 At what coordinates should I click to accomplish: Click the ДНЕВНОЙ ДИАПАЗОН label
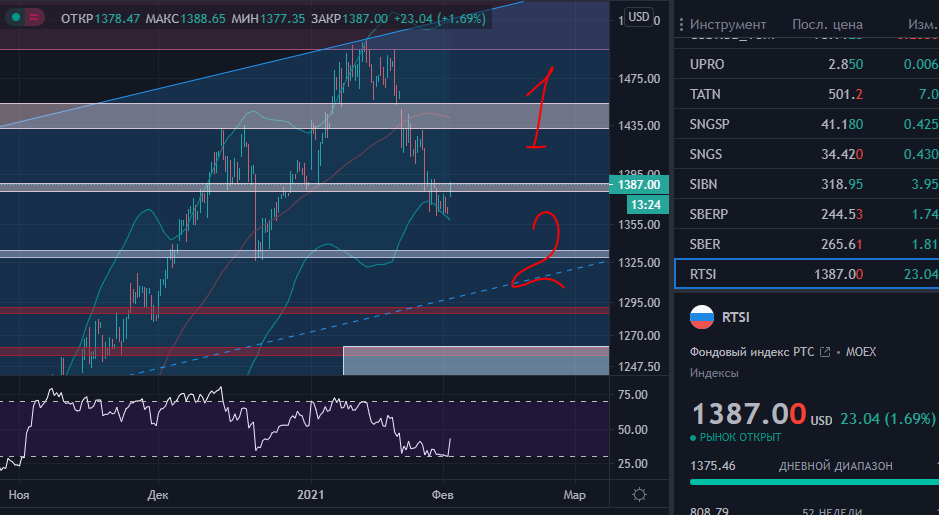pyautogui.click(x=835, y=466)
